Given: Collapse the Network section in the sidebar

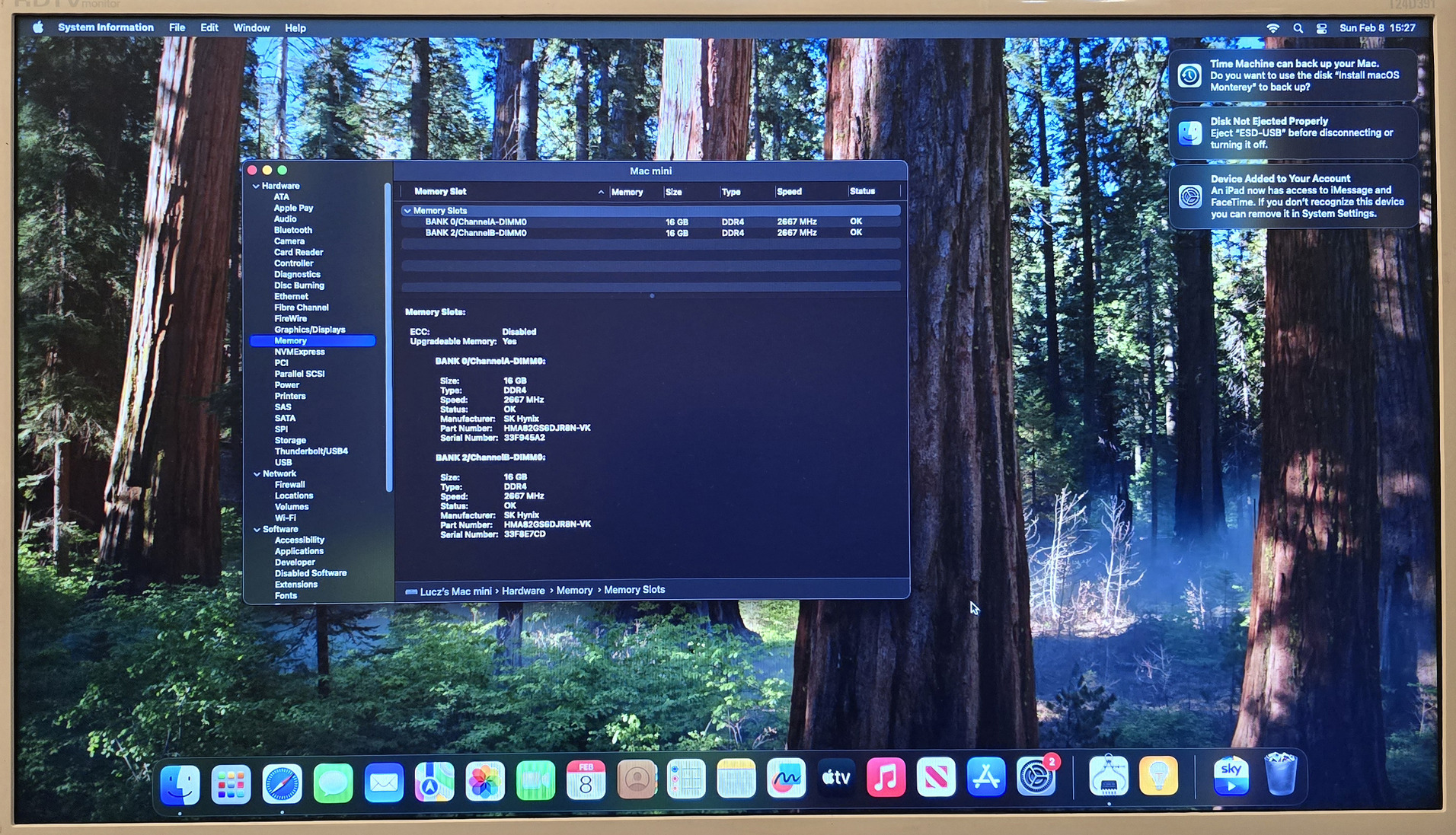Looking at the screenshot, I should (257, 474).
